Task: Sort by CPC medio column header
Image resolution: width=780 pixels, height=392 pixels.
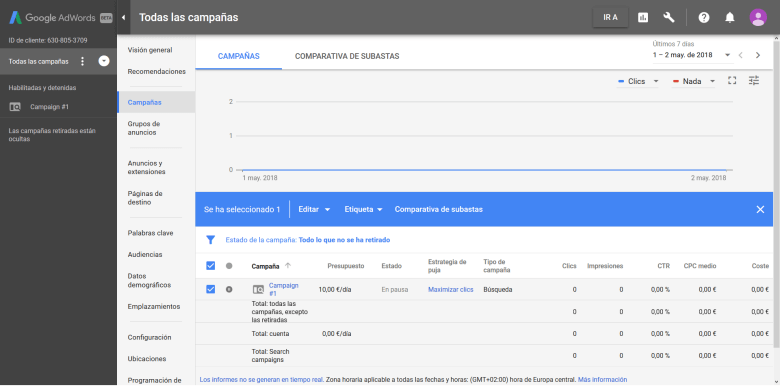Action: point(700,266)
